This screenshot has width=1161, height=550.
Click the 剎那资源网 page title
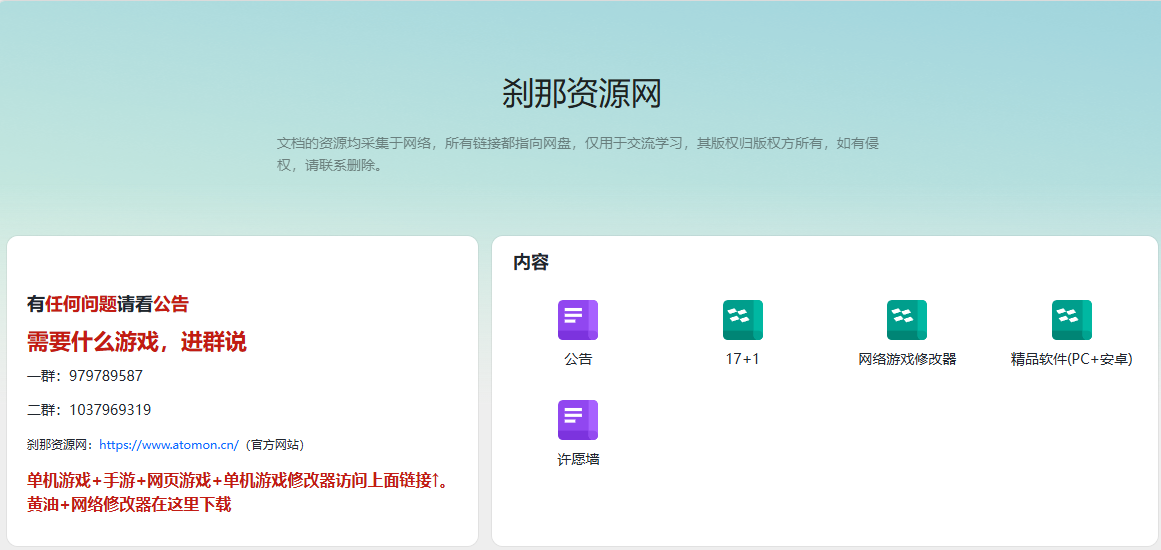(x=581, y=95)
